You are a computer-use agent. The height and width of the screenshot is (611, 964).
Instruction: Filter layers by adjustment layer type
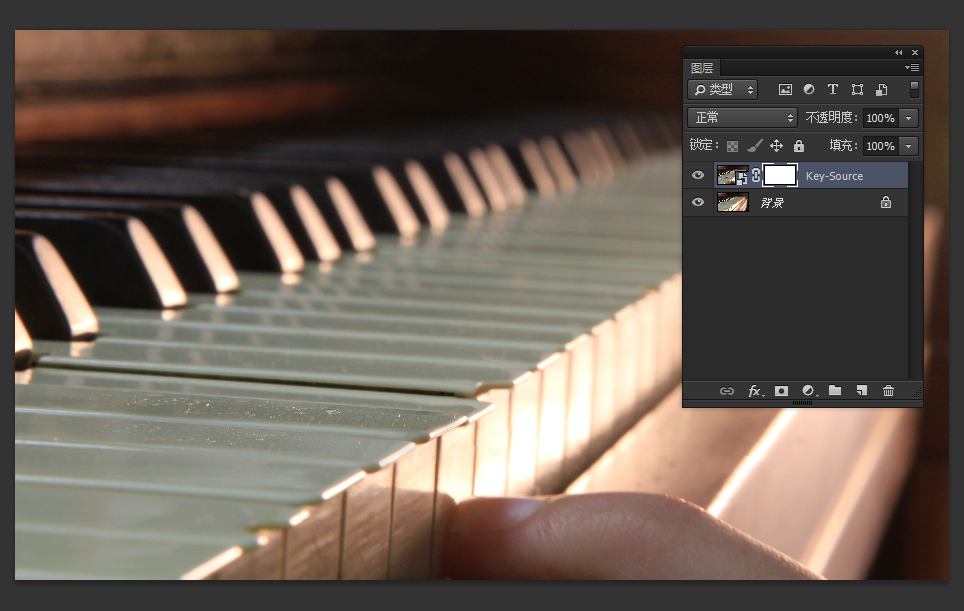[x=809, y=90]
